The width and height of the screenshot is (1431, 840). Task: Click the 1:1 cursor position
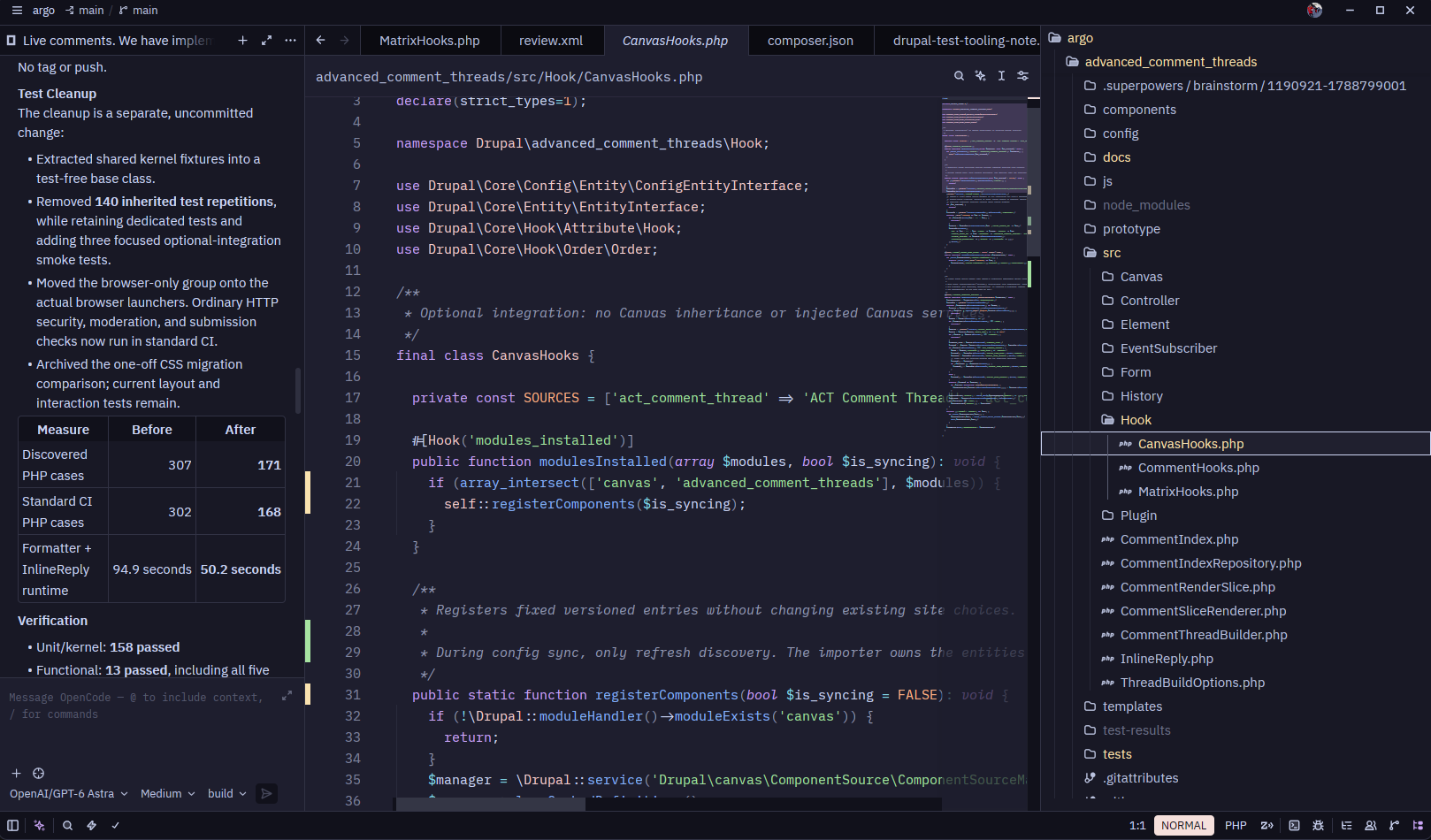point(1137,826)
